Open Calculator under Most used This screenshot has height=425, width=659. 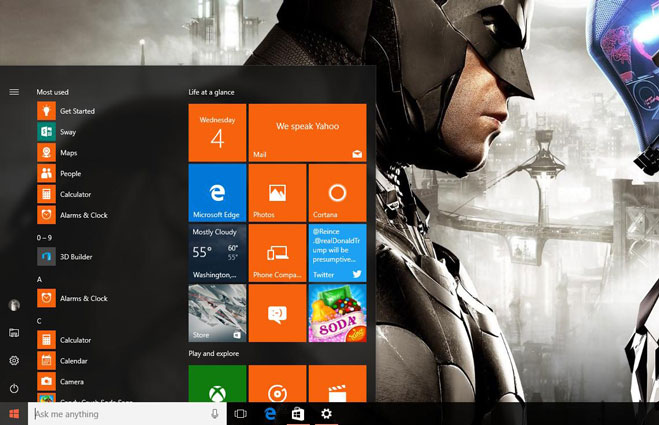tap(64, 194)
